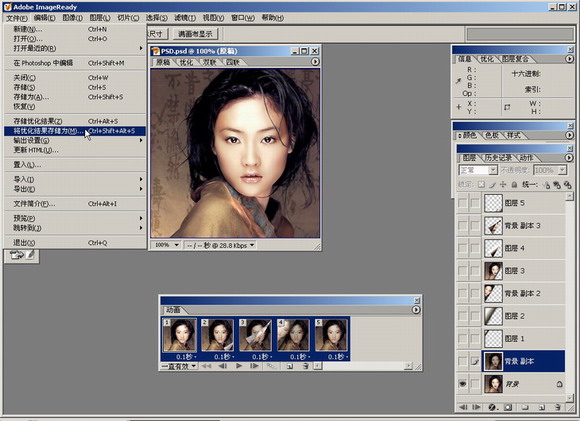This screenshot has width=580, height=421.
Task: Click previous frame icon at 图层 panel bottom
Action: (x=463, y=407)
